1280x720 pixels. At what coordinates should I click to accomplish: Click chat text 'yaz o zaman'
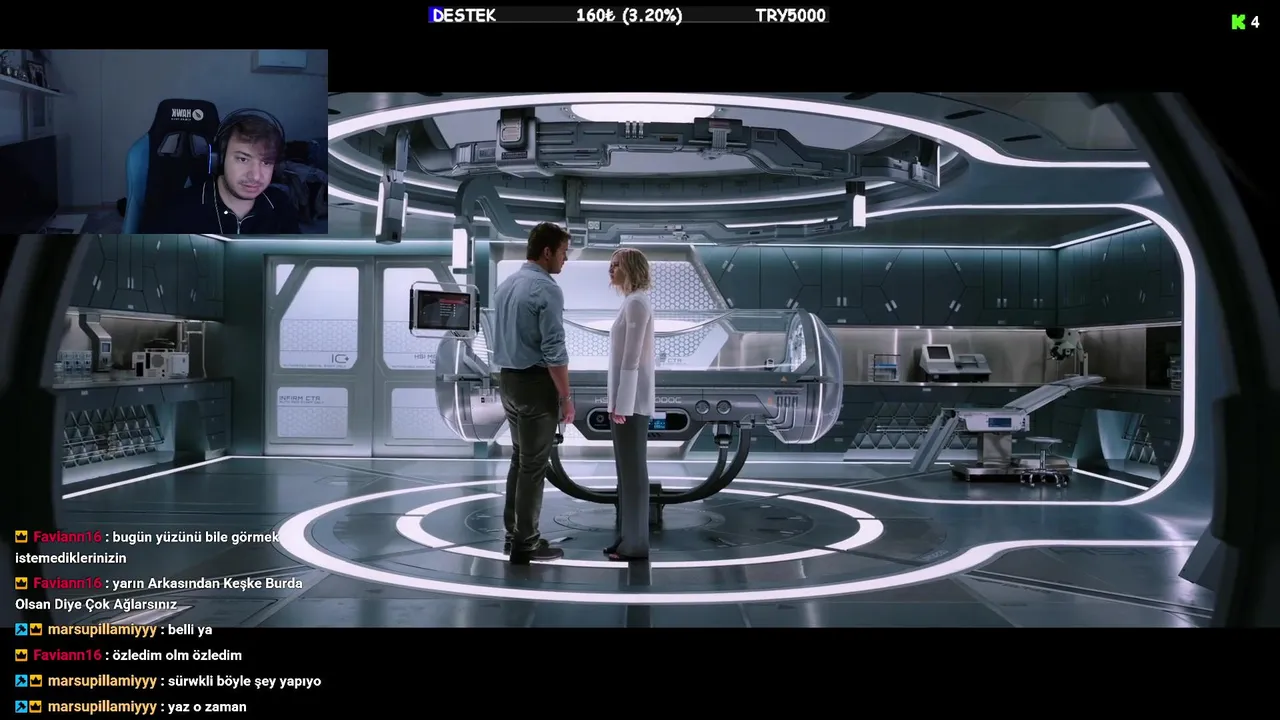click(207, 707)
